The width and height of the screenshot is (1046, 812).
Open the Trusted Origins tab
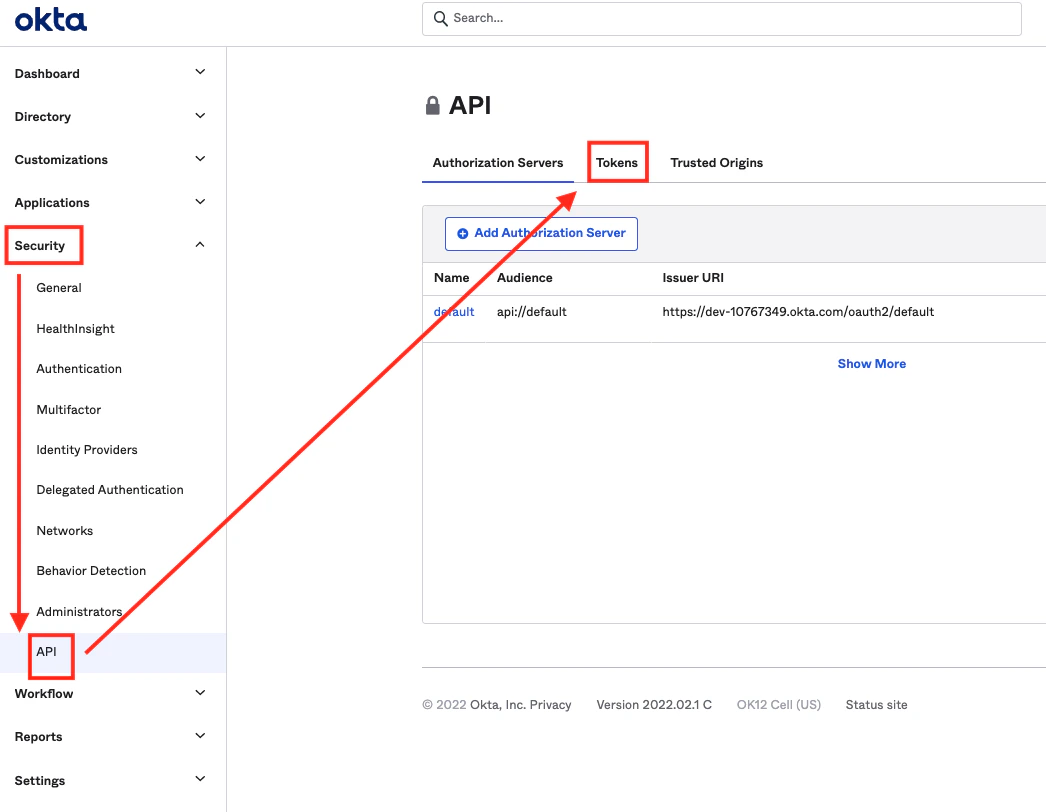pos(716,163)
